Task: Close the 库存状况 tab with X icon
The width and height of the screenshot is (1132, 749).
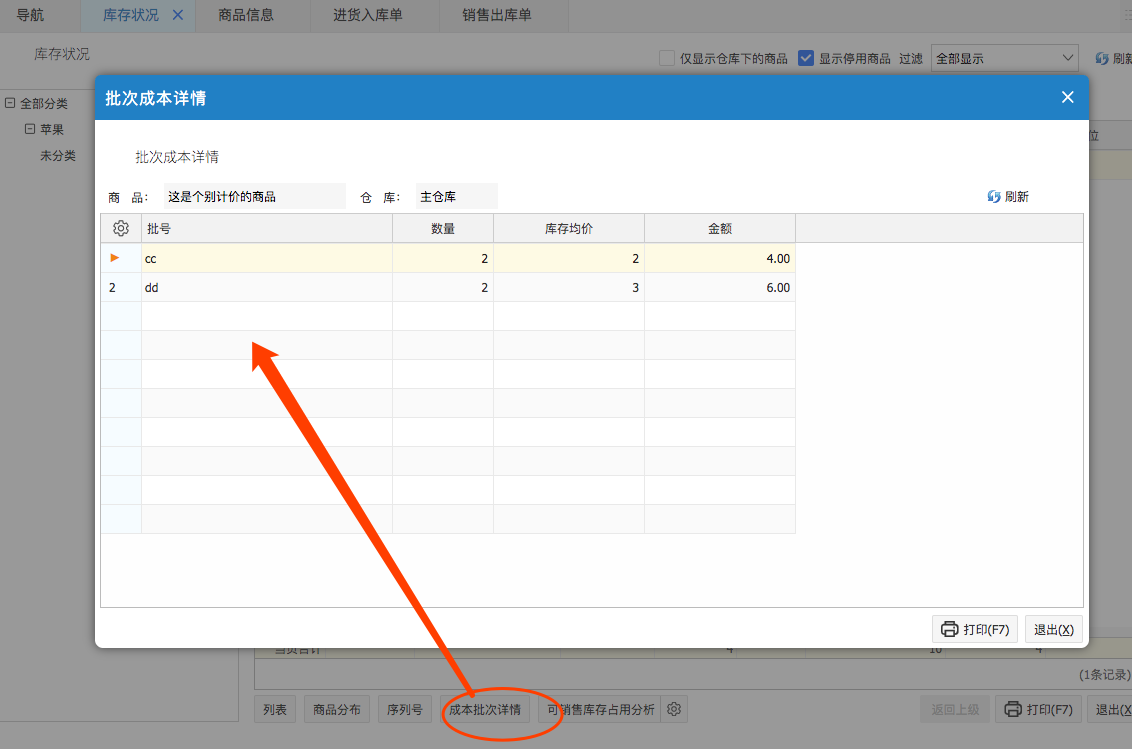Action: click(x=178, y=15)
